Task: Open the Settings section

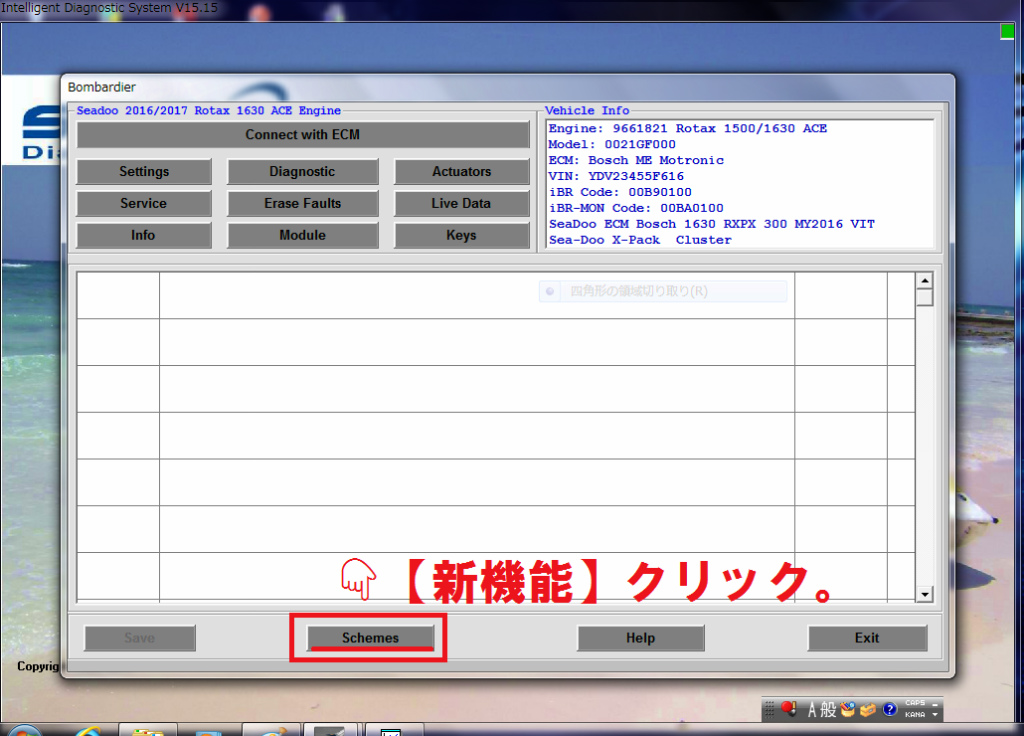Action: click(144, 172)
